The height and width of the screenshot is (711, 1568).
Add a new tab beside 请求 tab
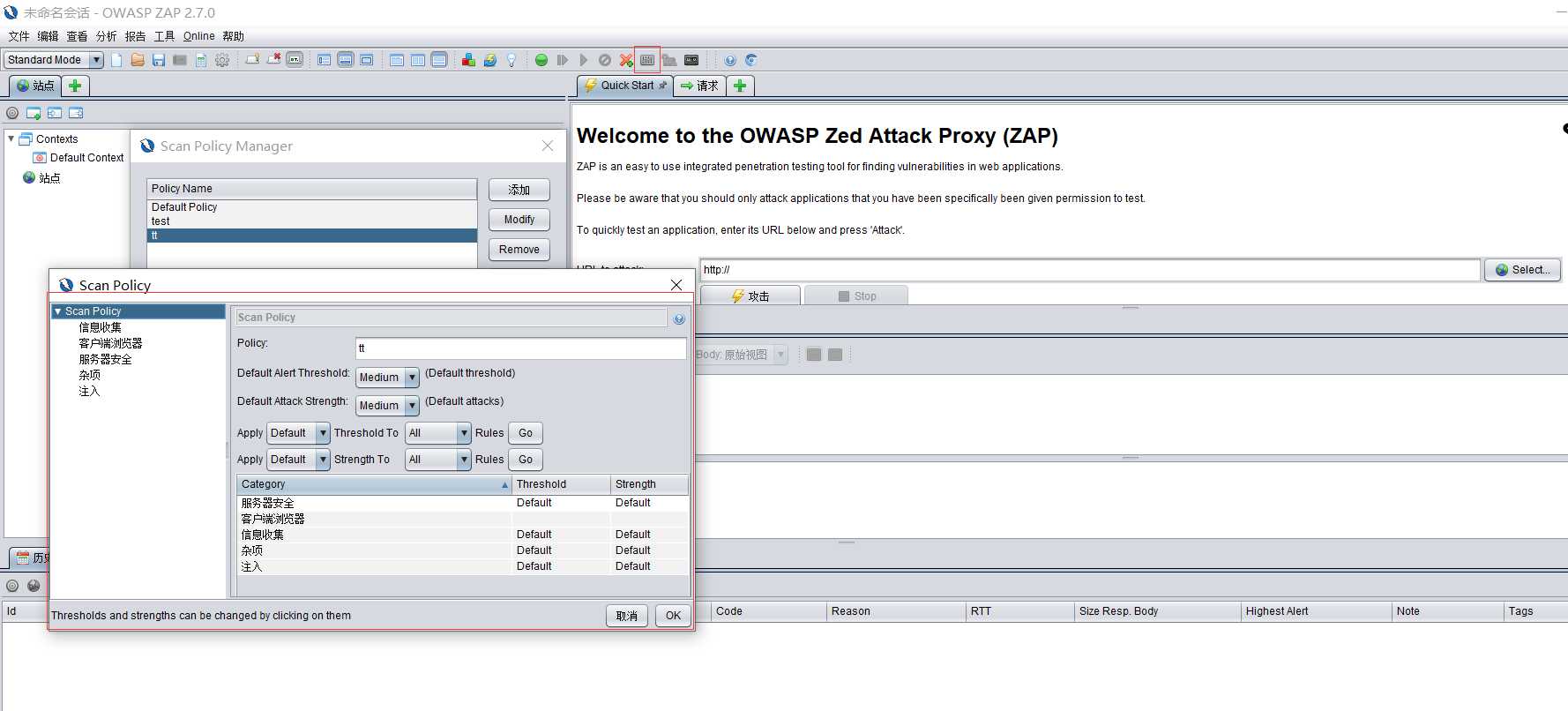point(740,86)
